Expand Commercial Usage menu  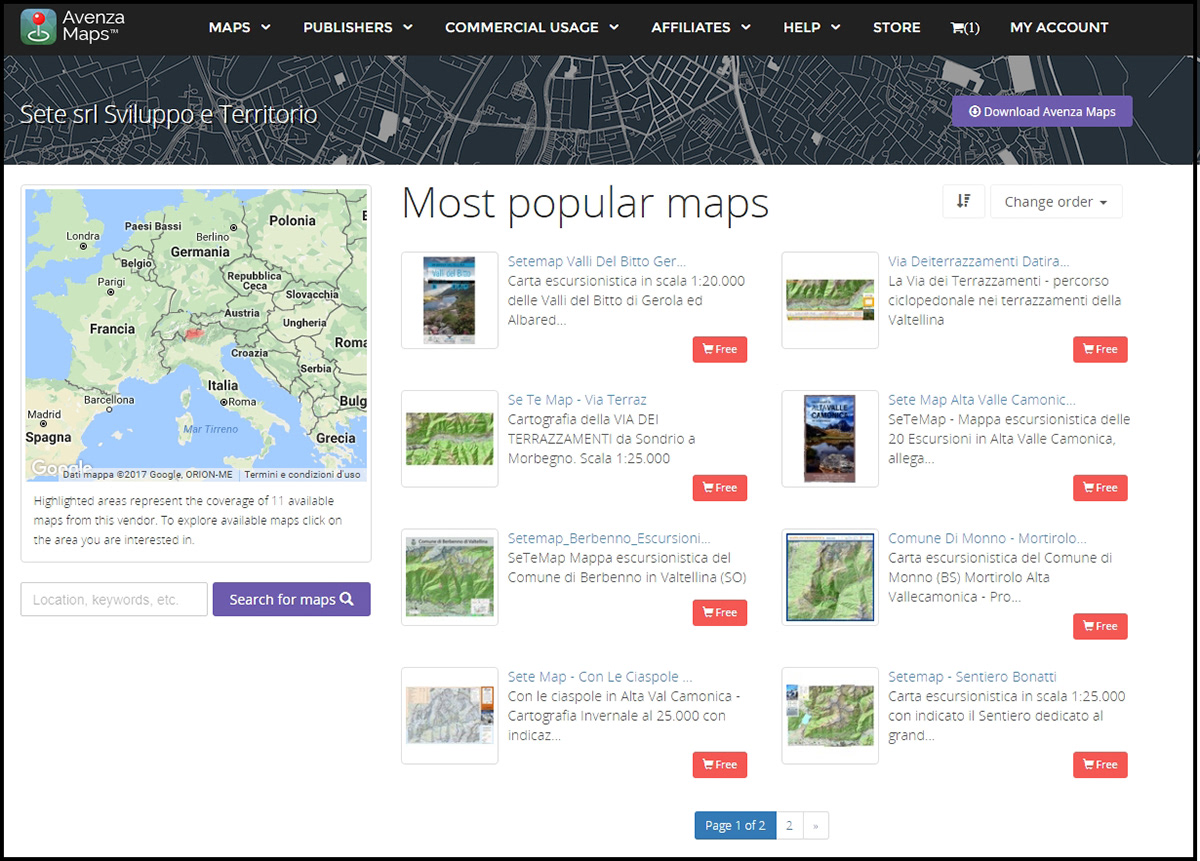[x=531, y=28]
